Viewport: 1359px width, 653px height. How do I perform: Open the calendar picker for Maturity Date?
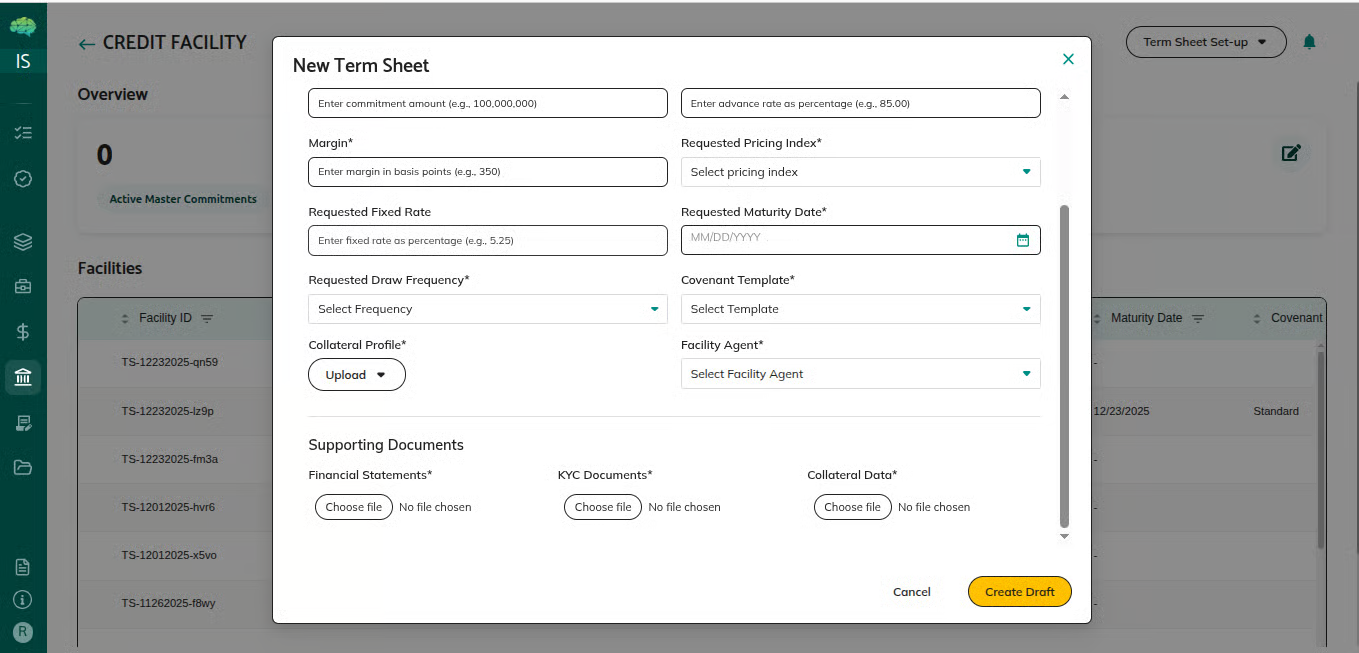point(1022,240)
